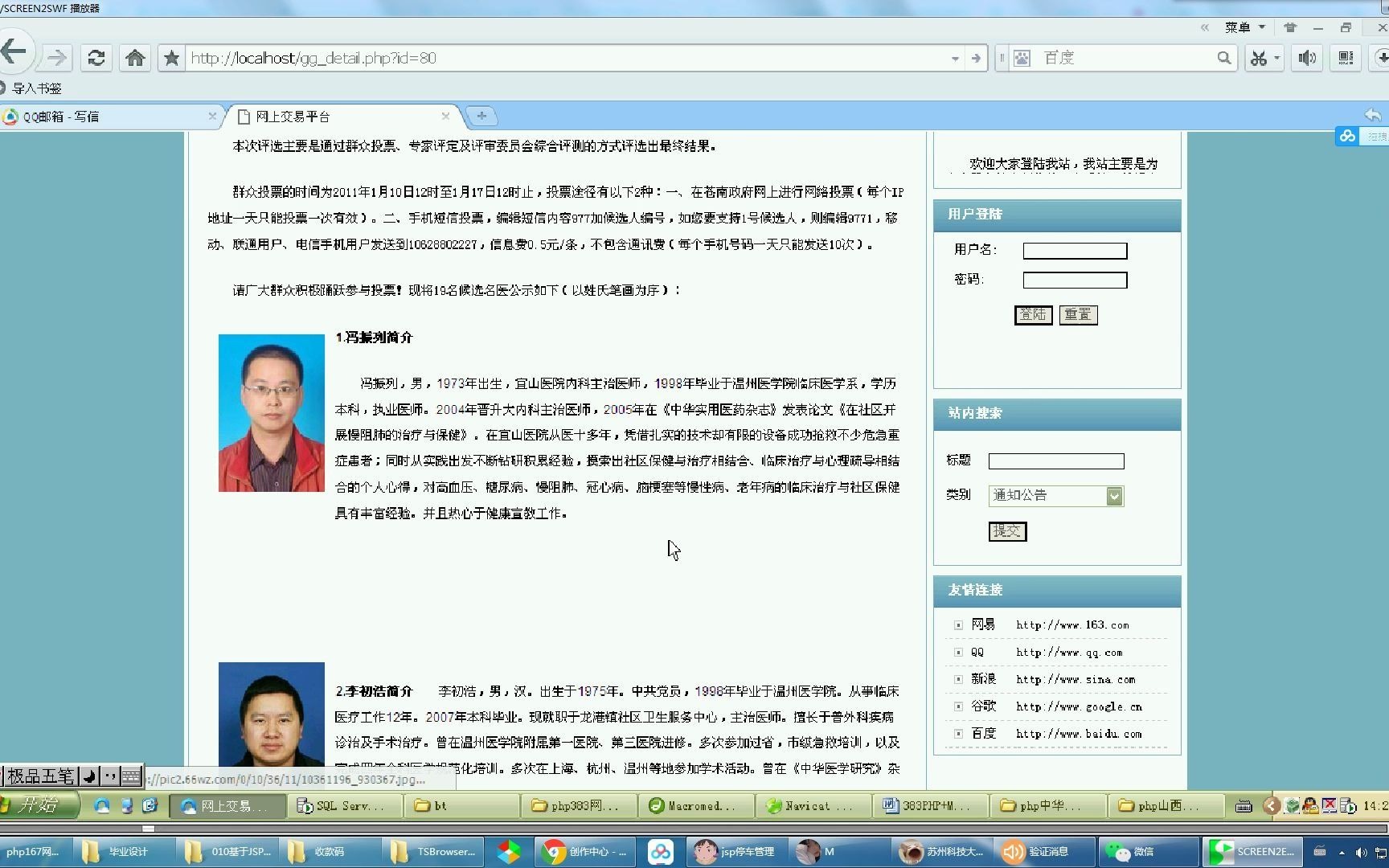Toggle the moon half/full-width IME icon

point(89,776)
